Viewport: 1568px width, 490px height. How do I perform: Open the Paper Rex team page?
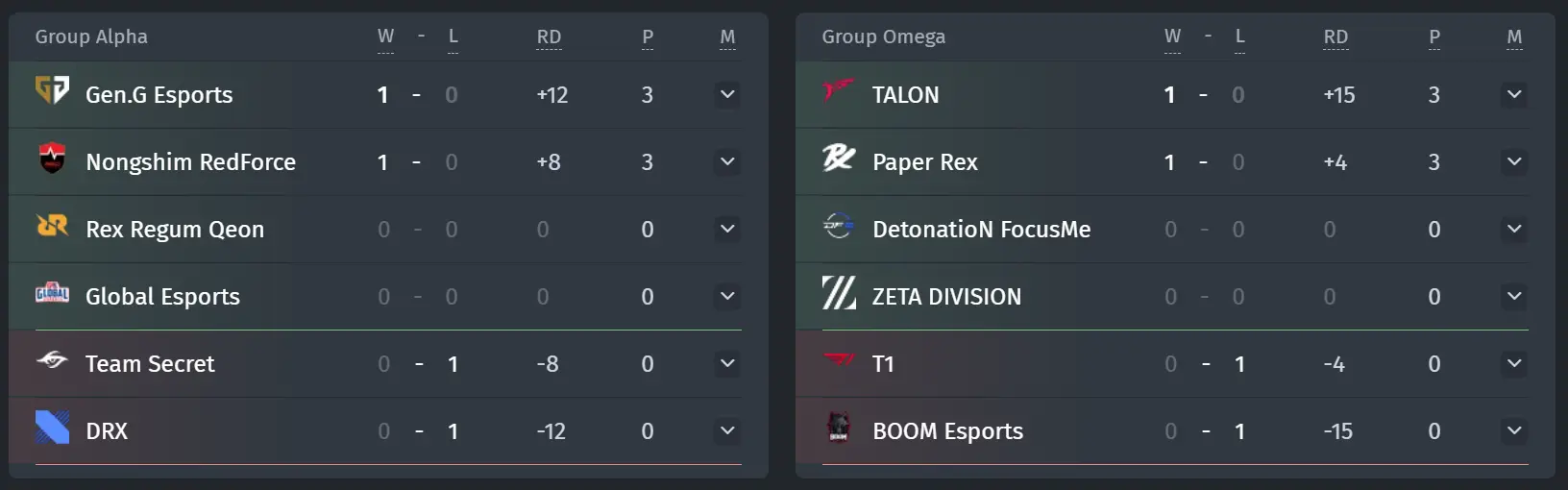pyautogui.click(x=924, y=162)
